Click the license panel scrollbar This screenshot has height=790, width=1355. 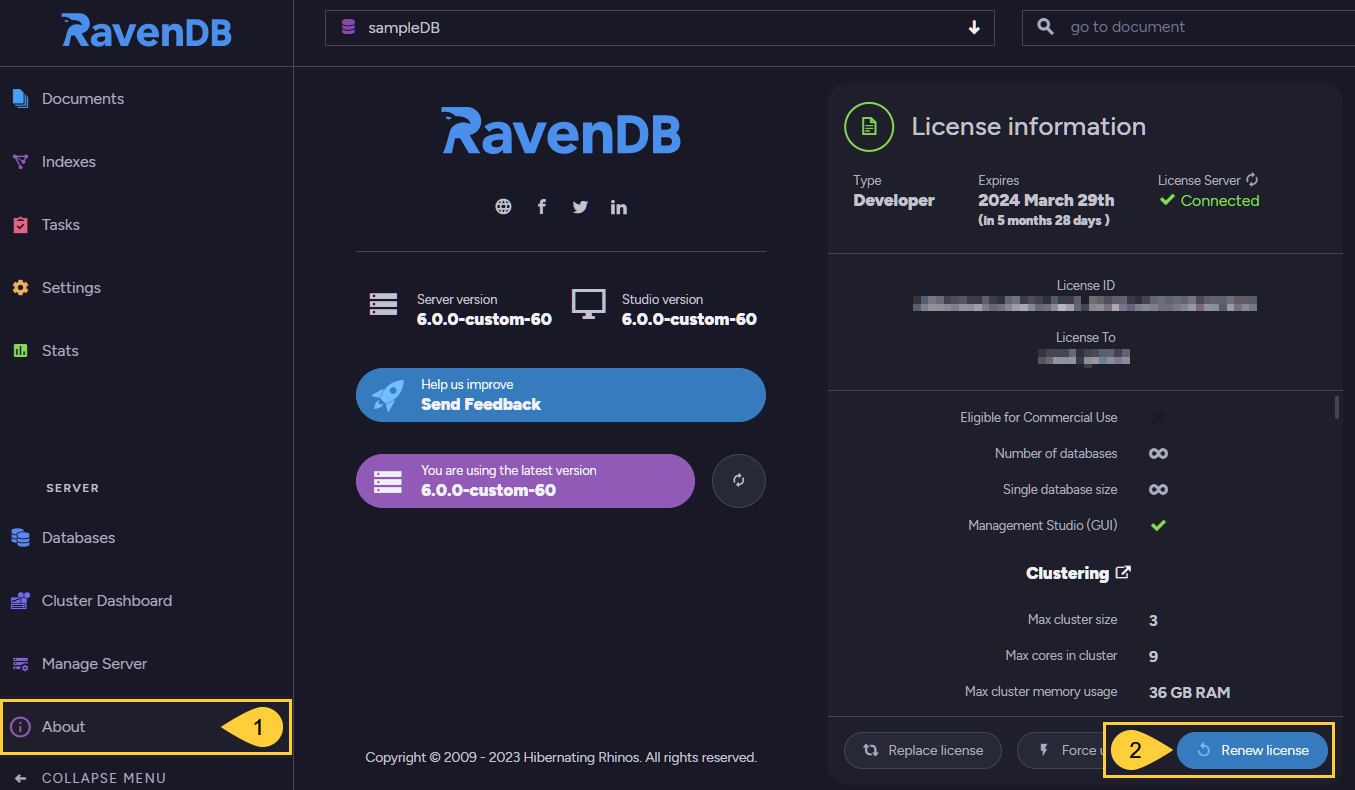(1338, 407)
